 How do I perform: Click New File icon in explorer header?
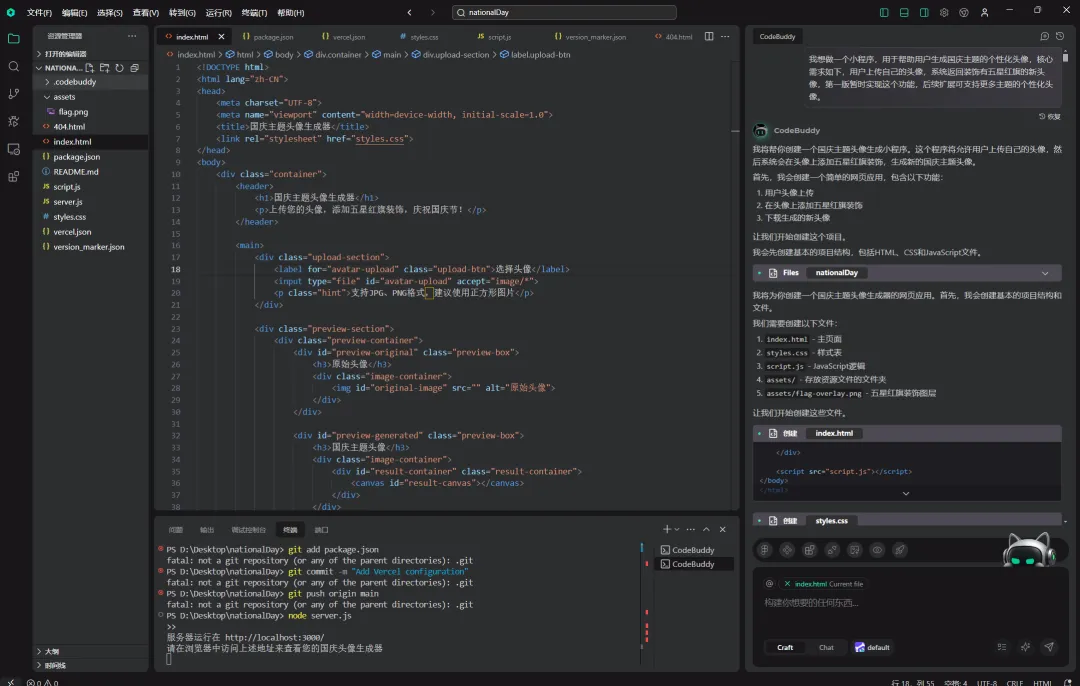pyautogui.click(x=90, y=67)
